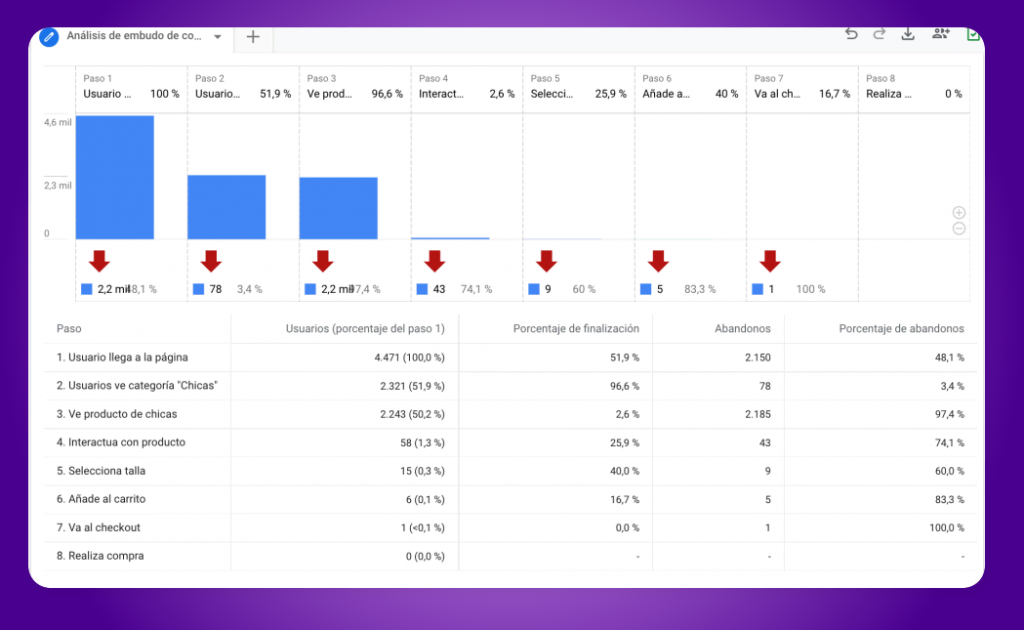Viewport: 1024px width, 630px height.
Task: Click the Undo arrow in the toolbar
Action: (851, 33)
